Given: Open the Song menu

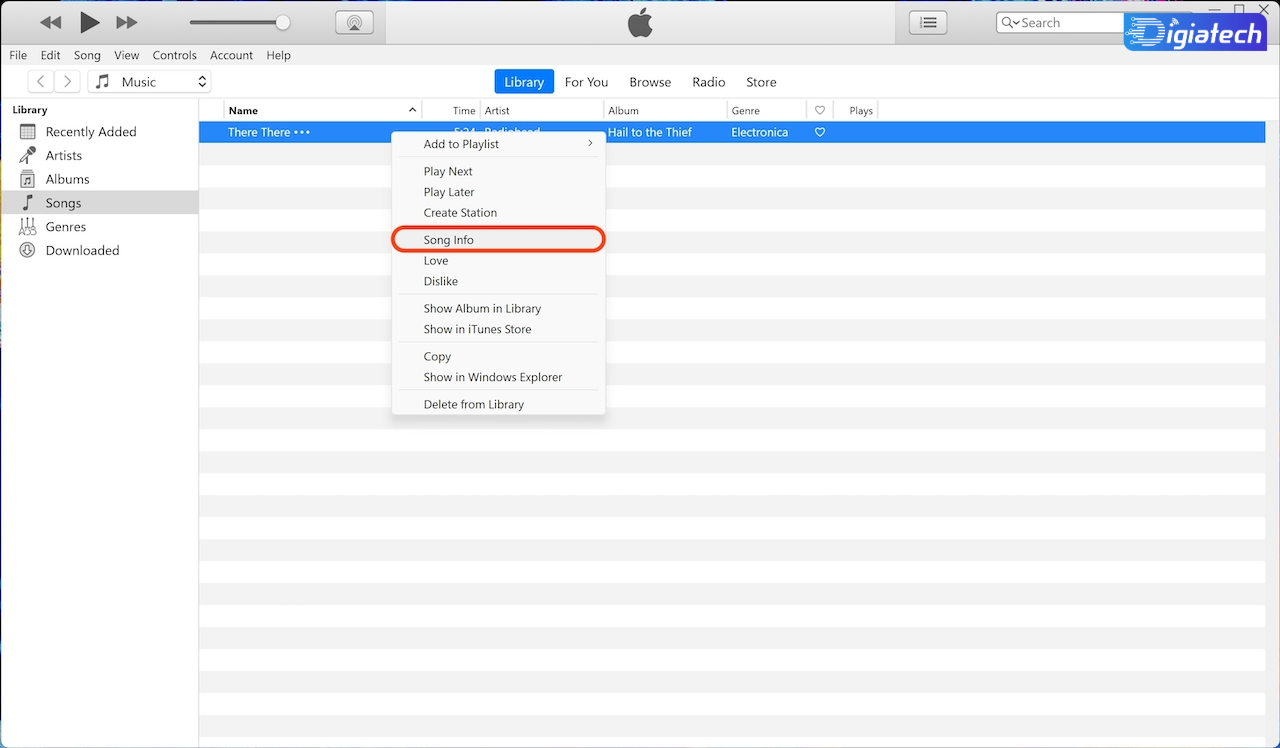Looking at the screenshot, I should (87, 55).
